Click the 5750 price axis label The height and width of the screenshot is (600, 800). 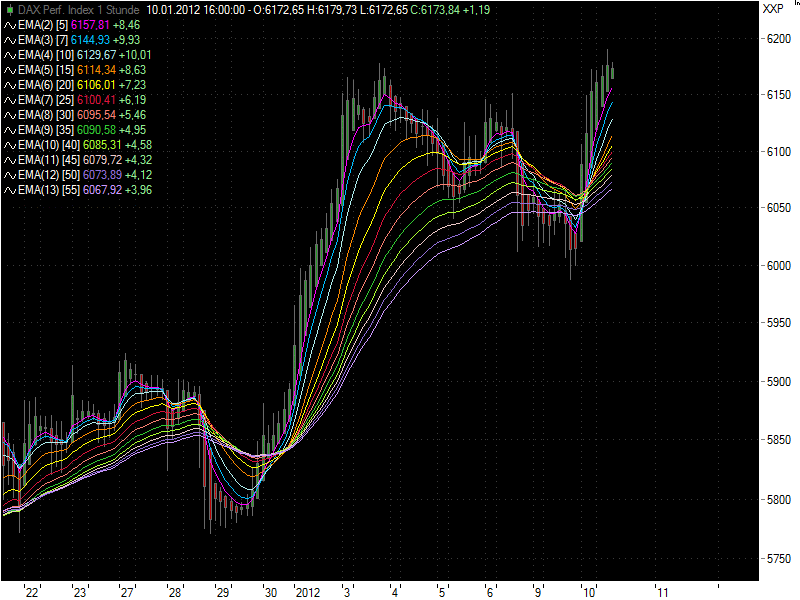tap(779, 559)
